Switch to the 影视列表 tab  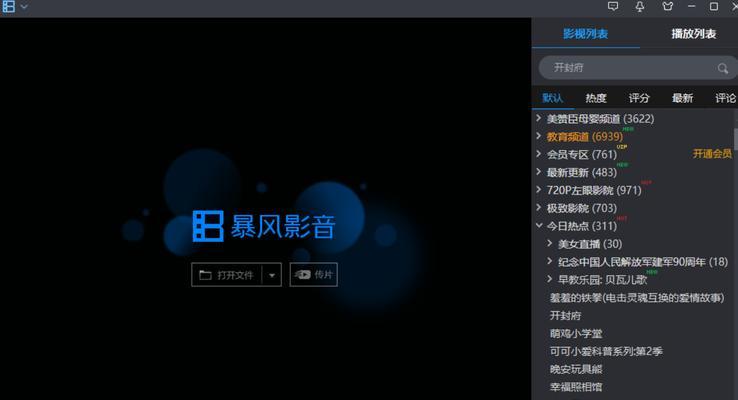tap(586, 33)
